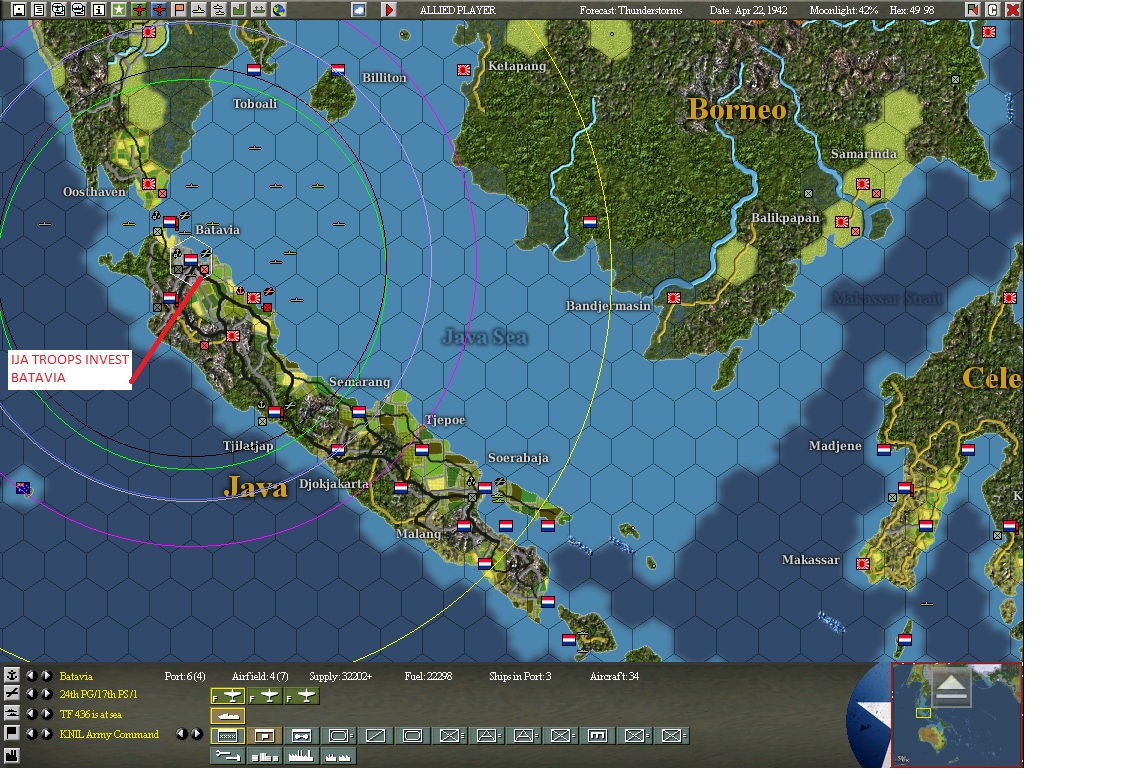This screenshot has height=774, width=1137.
Task: Click the minimap overview in corner
Action: pyautogui.click(x=956, y=715)
